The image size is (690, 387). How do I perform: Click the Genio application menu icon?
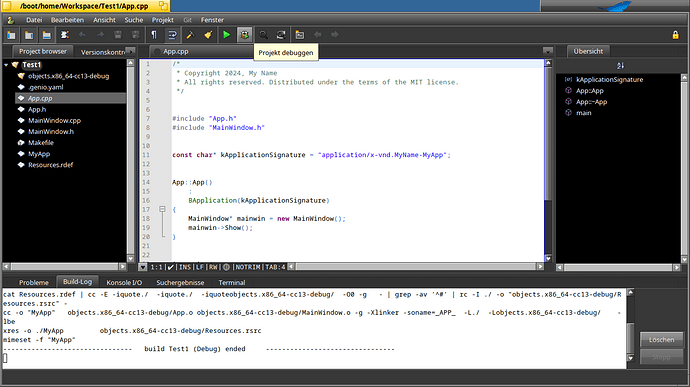(x=11, y=20)
